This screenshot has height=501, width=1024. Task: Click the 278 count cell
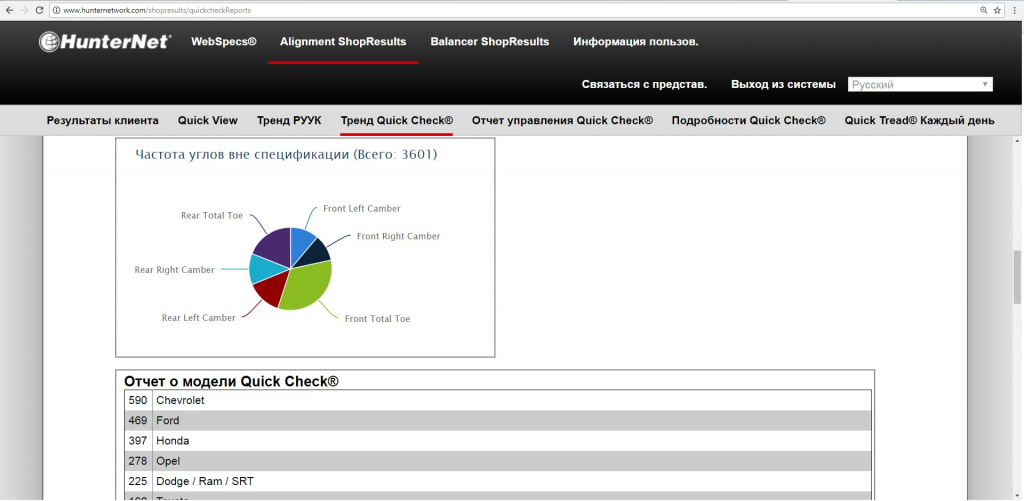(138, 461)
